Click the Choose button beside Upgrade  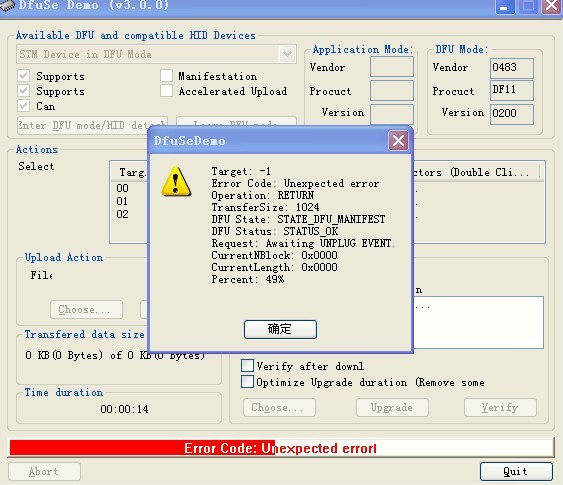(279, 407)
